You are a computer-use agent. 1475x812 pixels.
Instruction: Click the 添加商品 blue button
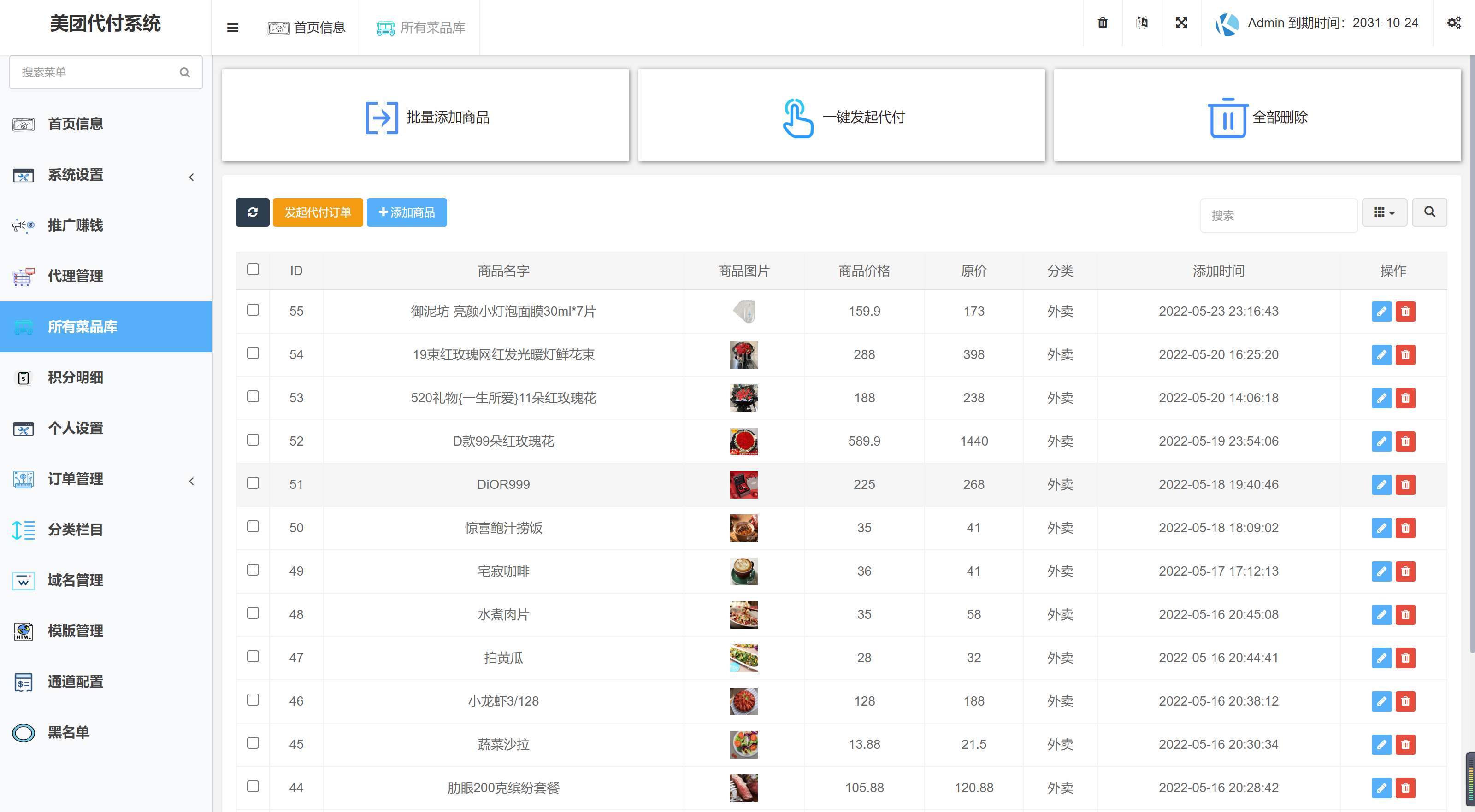coord(407,212)
